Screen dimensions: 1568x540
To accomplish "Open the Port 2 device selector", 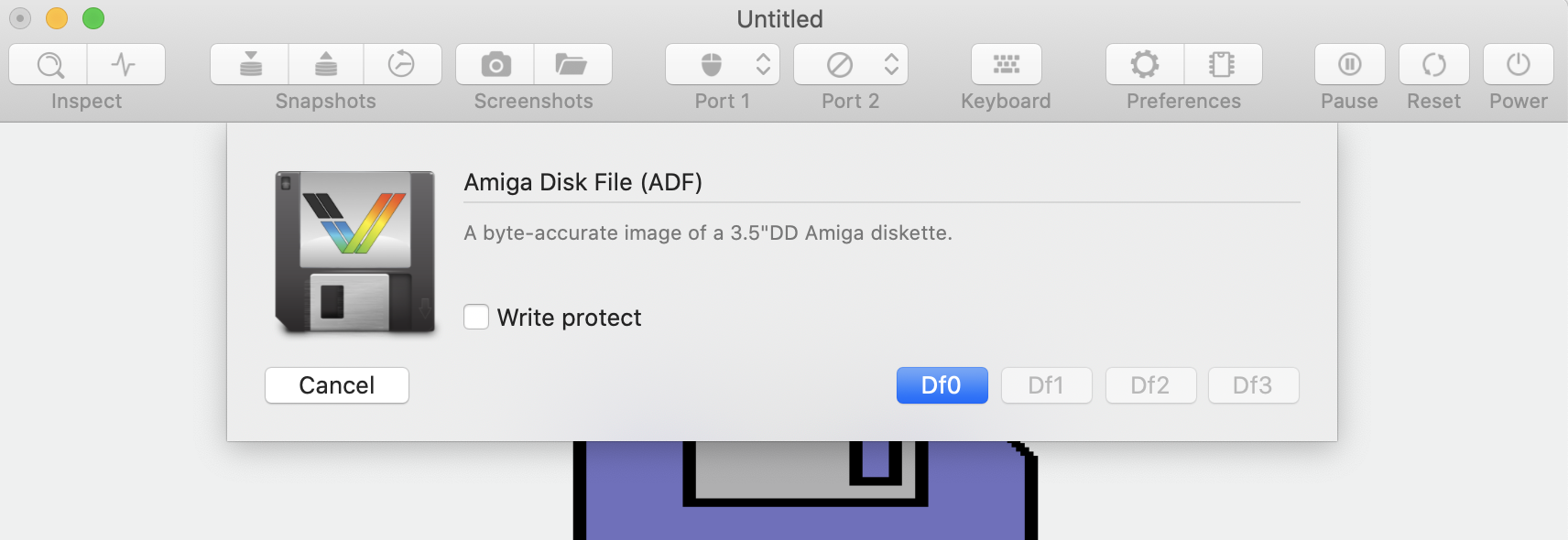I will coord(850,64).
